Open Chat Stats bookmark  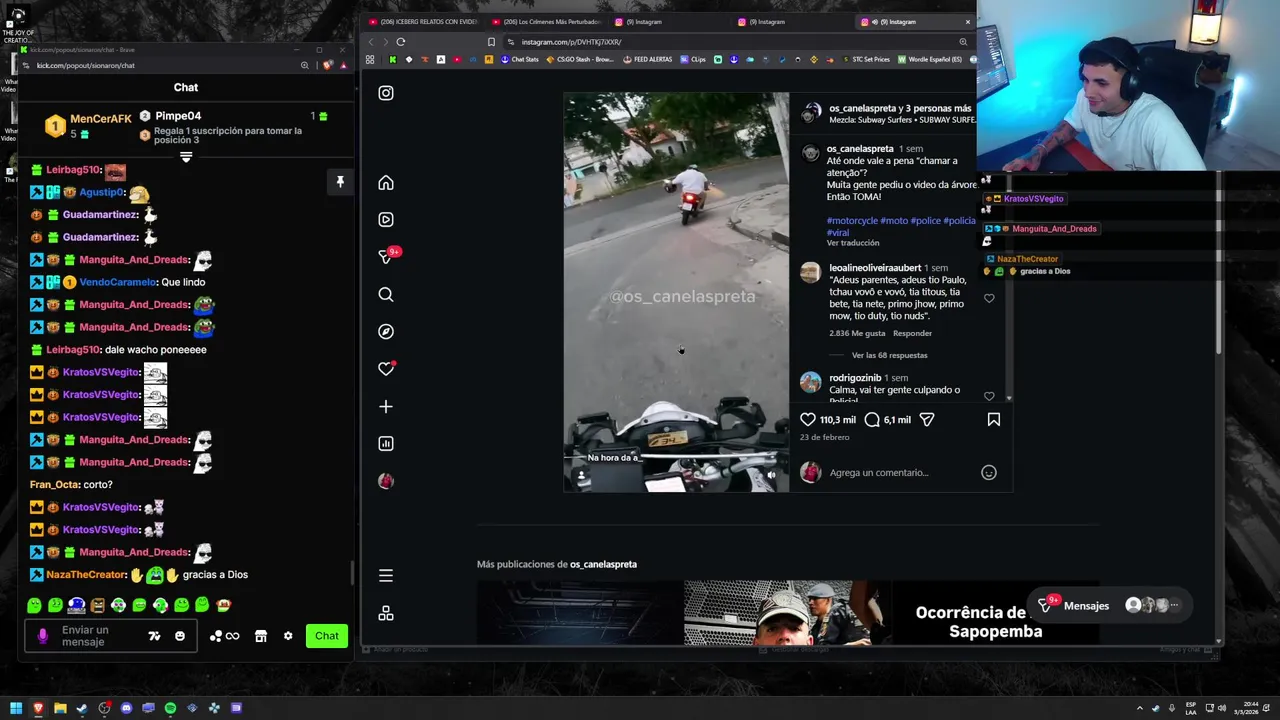click(x=519, y=59)
